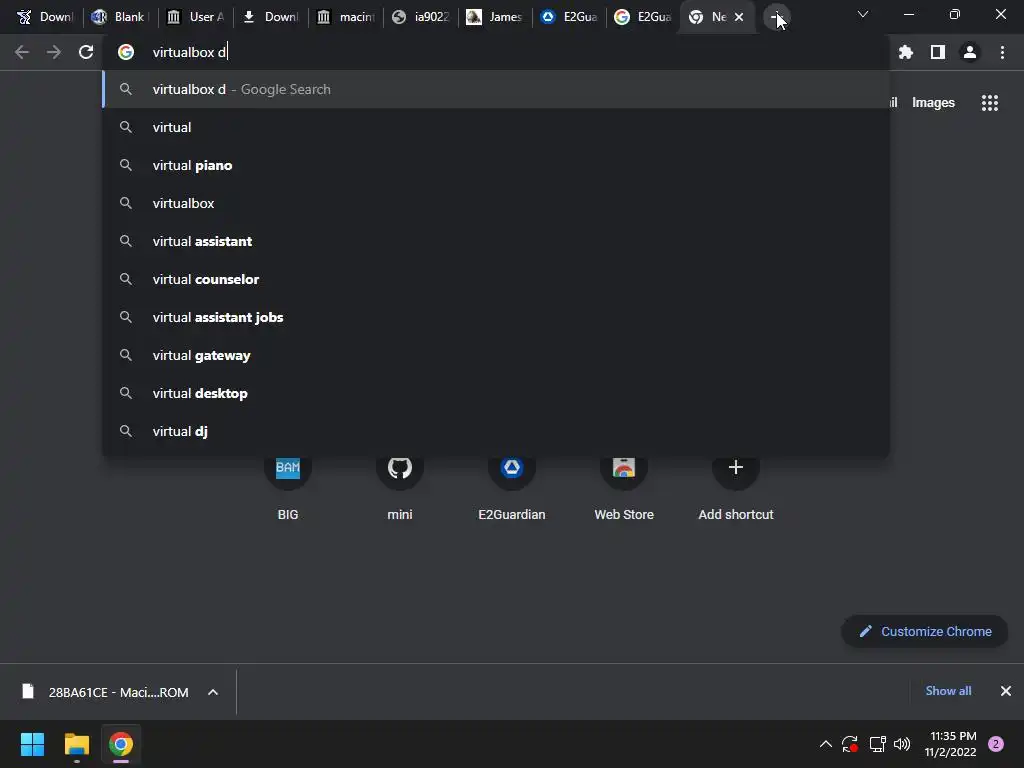Open the Extensions puzzle icon
1024x768 pixels.
[x=905, y=52]
